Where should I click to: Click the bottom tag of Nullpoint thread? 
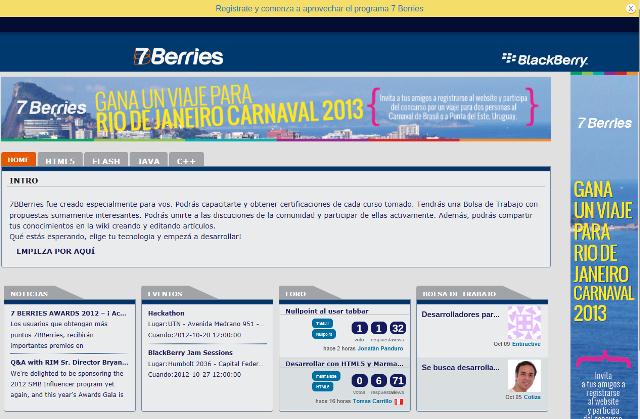pyautogui.click(x=324, y=334)
